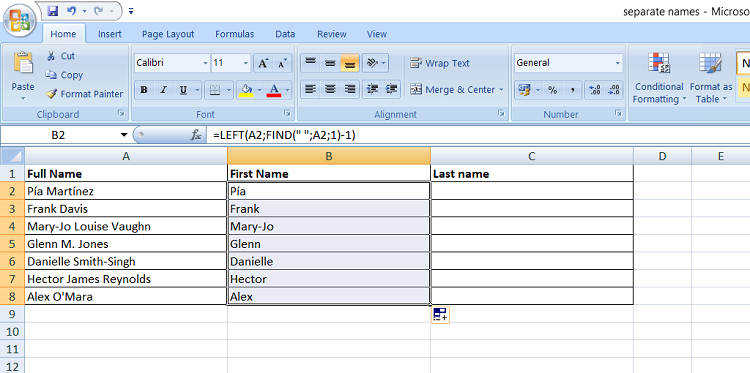
Task: Activate Format Painter
Action: click(x=85, y=94)
